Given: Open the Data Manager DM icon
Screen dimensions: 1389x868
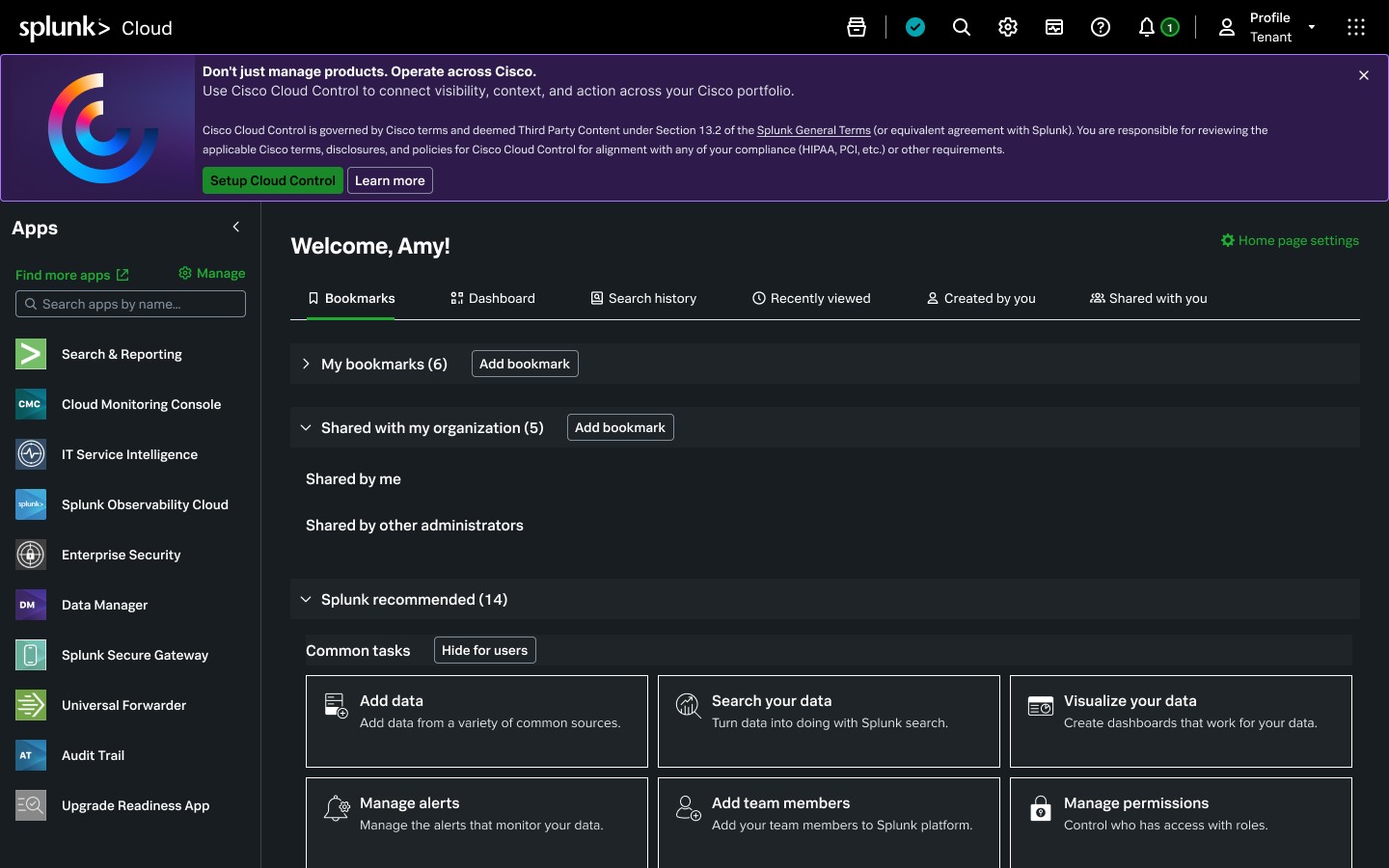Looking at the screenshot, I should [x=31, y=605].
